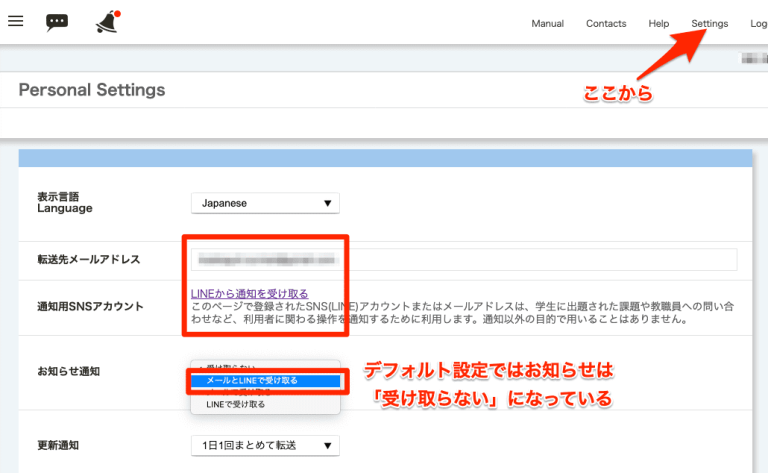This screenshot has height=473, width=768.
Task: Click the Personal Settings page heading
Action: click(x=92, y=90)
